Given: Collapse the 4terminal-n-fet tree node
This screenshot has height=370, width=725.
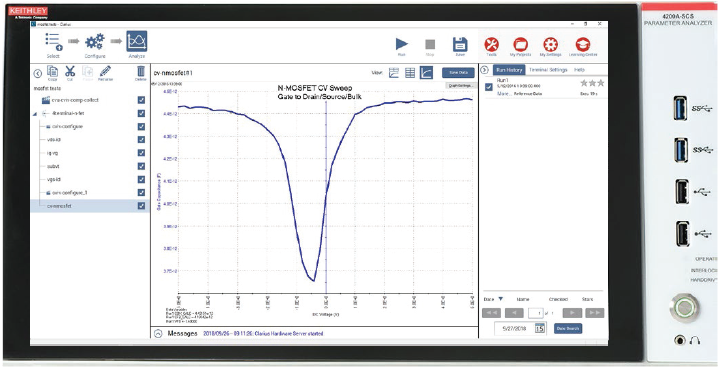Looking at the screenshot, I should click(x=35, y=114).
